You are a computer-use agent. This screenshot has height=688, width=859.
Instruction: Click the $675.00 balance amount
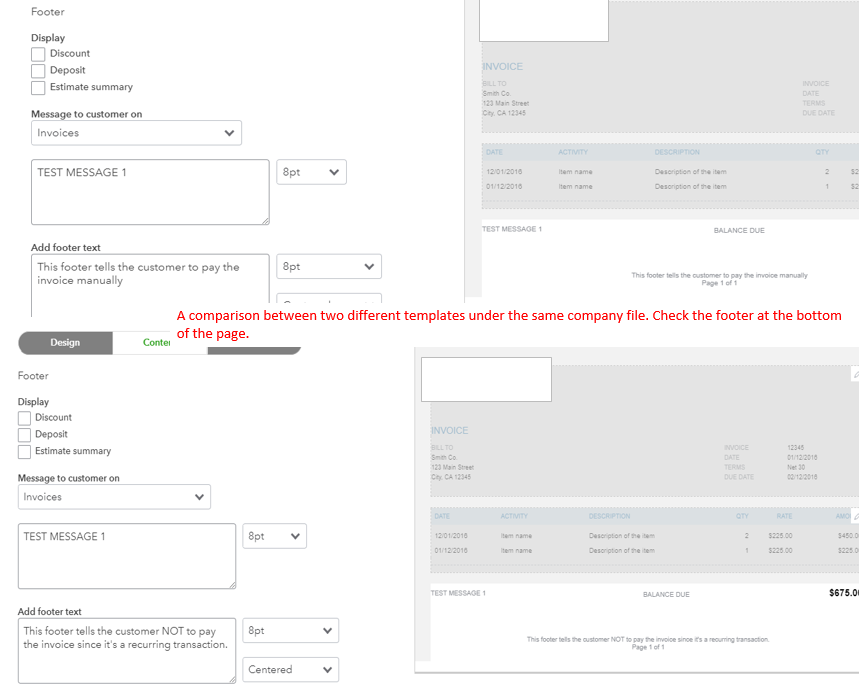click(844, 593)
